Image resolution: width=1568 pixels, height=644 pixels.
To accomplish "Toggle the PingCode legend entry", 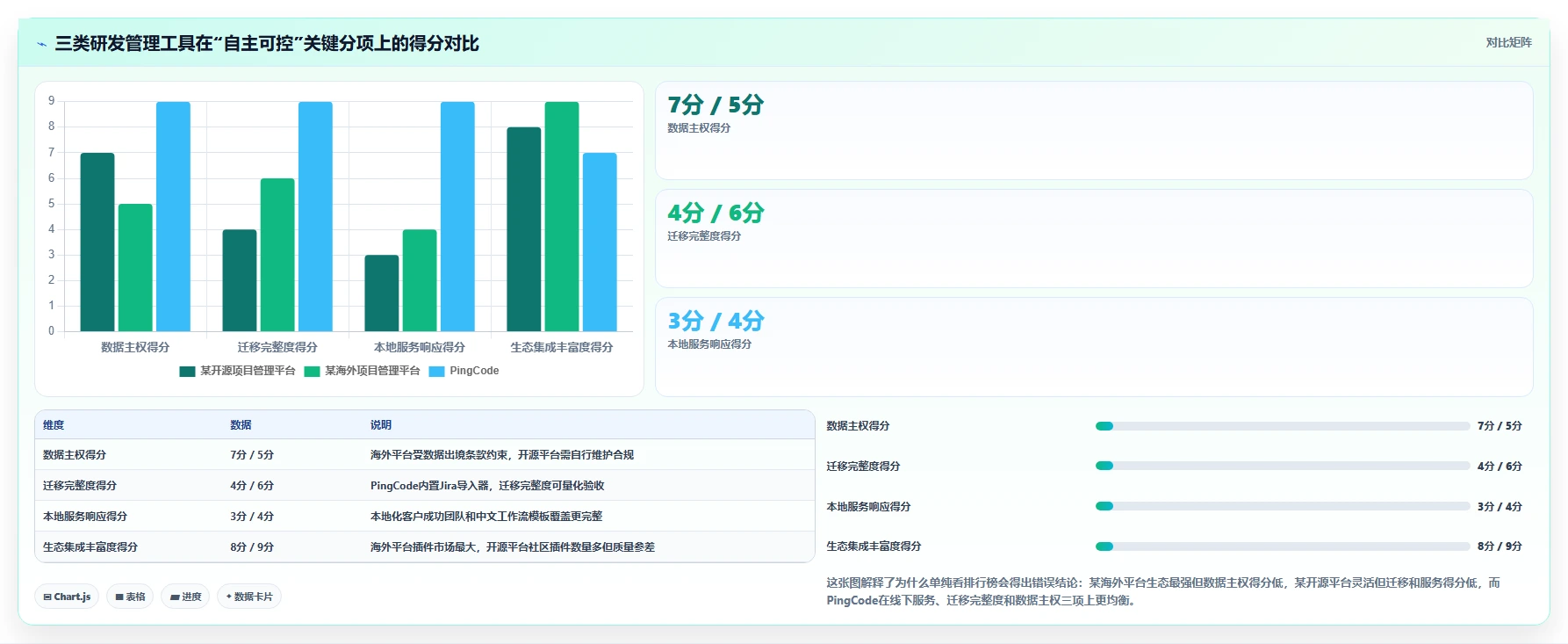I will tap(464, 371).
